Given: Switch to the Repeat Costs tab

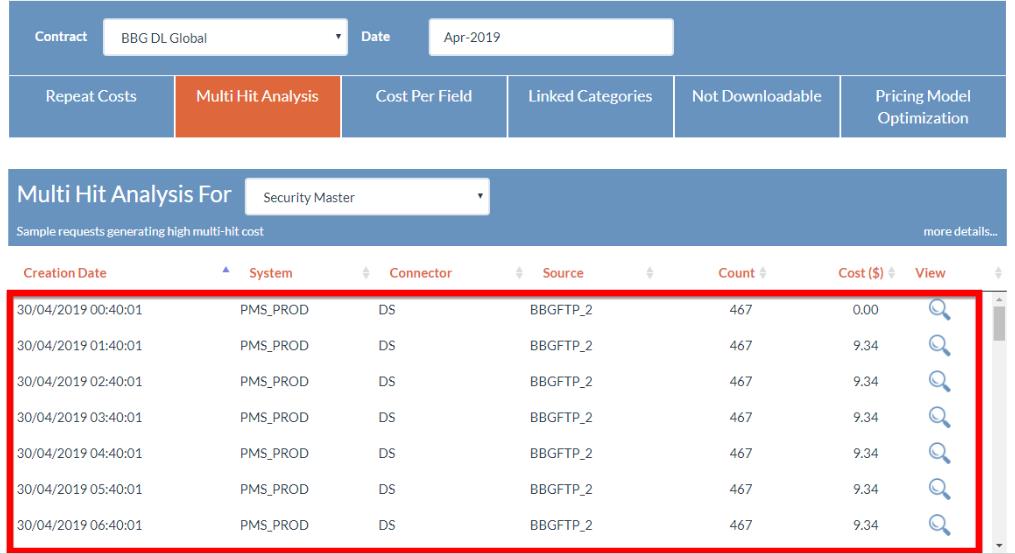Looking at the screenshot, I should [91, 97].
